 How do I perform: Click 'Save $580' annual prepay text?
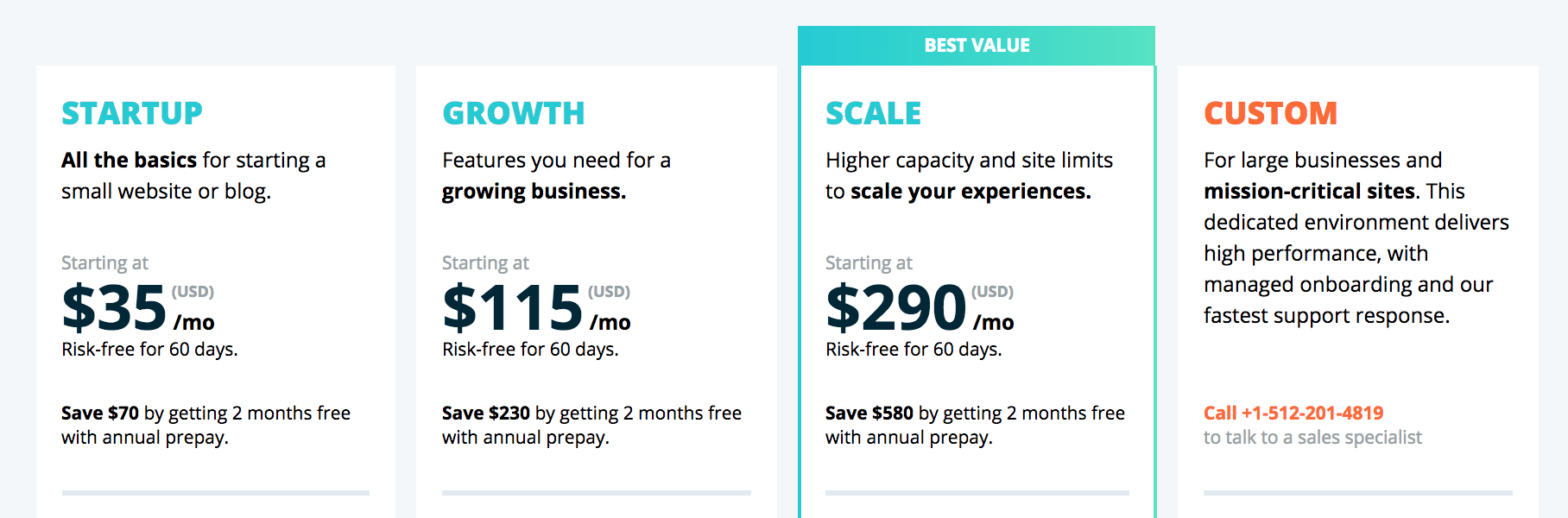point(869,413)
